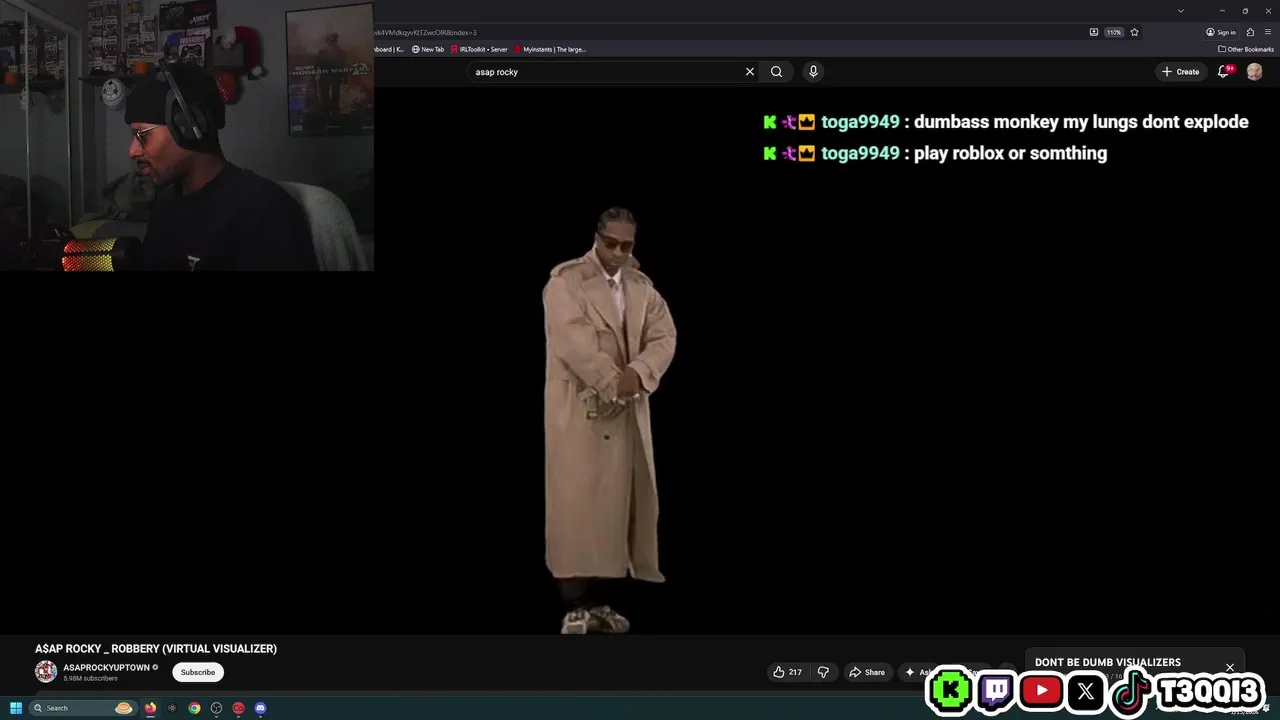Open Firefox from the taskbar
This screenshot has width=1280, height=720.
coord(150,708)
